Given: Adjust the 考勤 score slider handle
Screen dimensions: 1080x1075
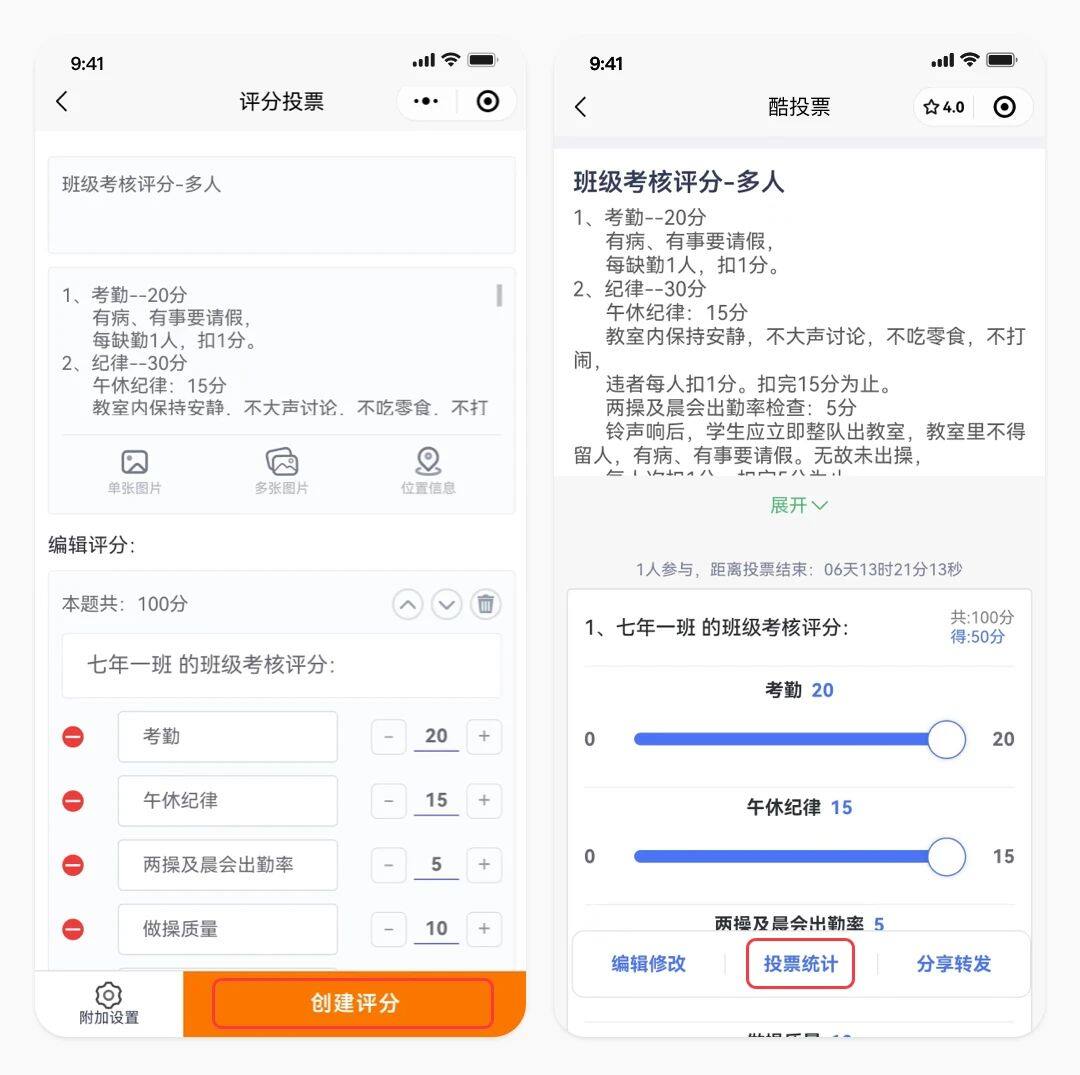Looking at the screenshot, I should 946,739.
